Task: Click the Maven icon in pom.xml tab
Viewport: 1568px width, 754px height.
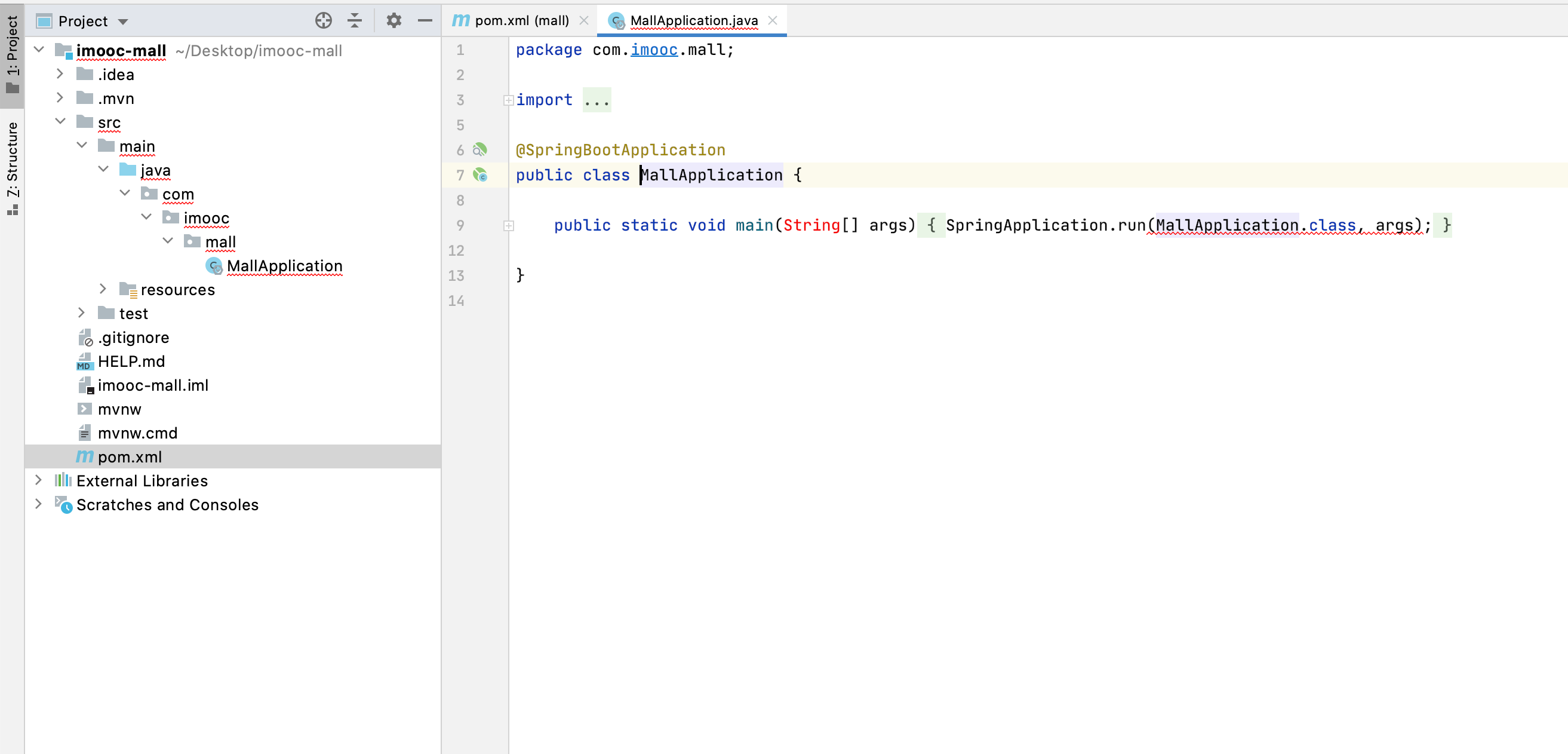Action: (461, 21)
